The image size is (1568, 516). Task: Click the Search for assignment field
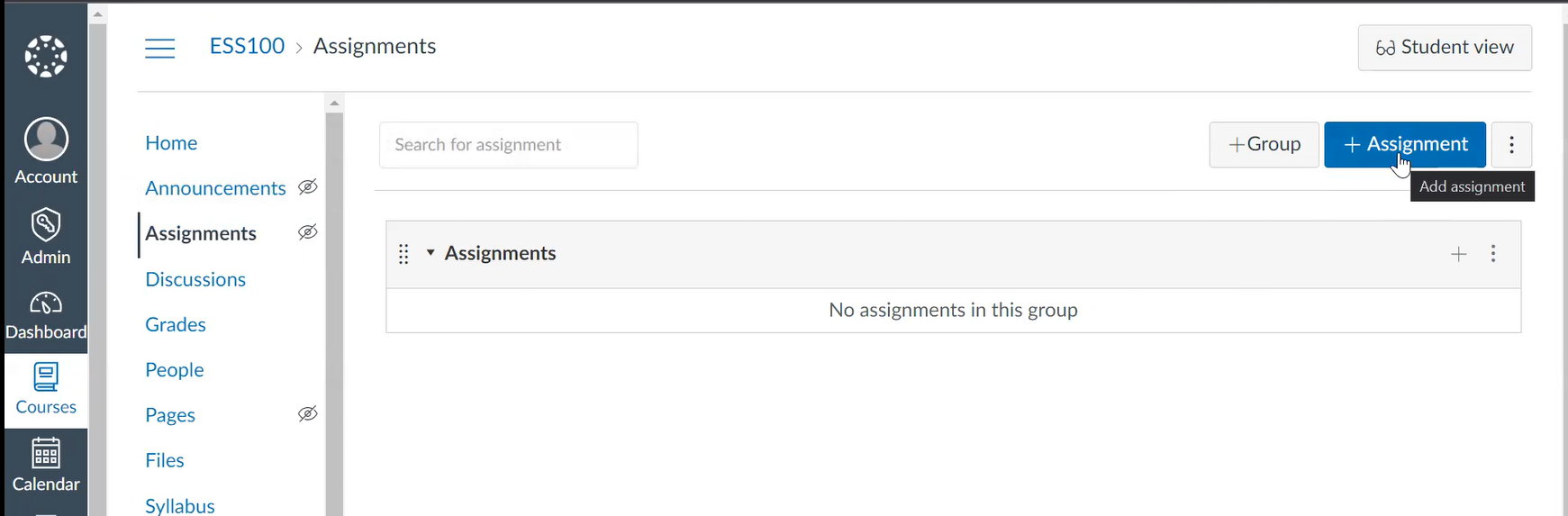tap(509, 145)
